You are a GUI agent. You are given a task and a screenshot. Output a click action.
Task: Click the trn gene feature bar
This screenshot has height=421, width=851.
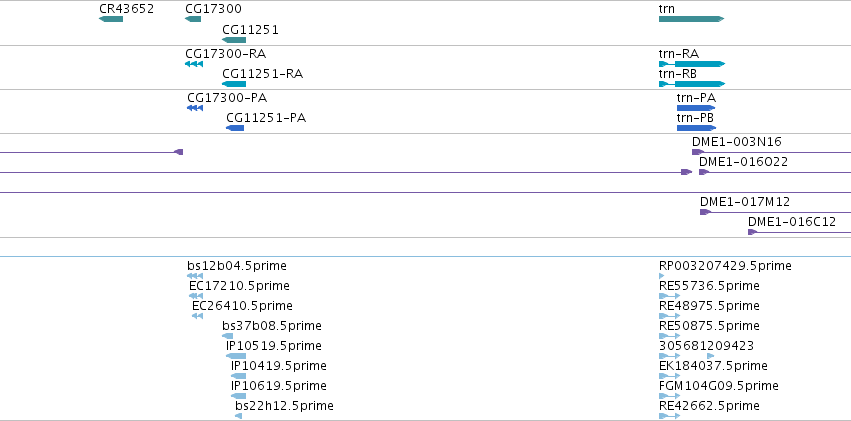(x=691, y=20)
